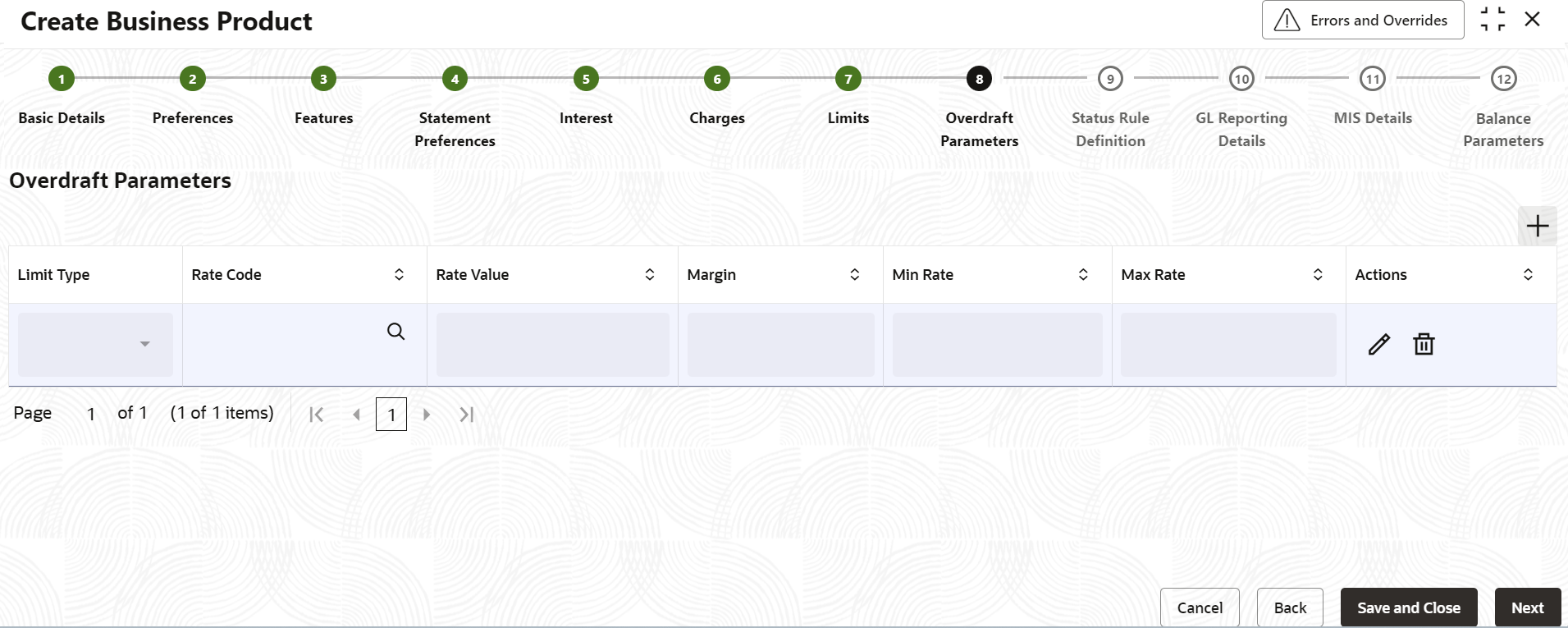This screenshot has height=628, width=1568.
Task: Click the Min Rate input field
Action: [997, 344]
